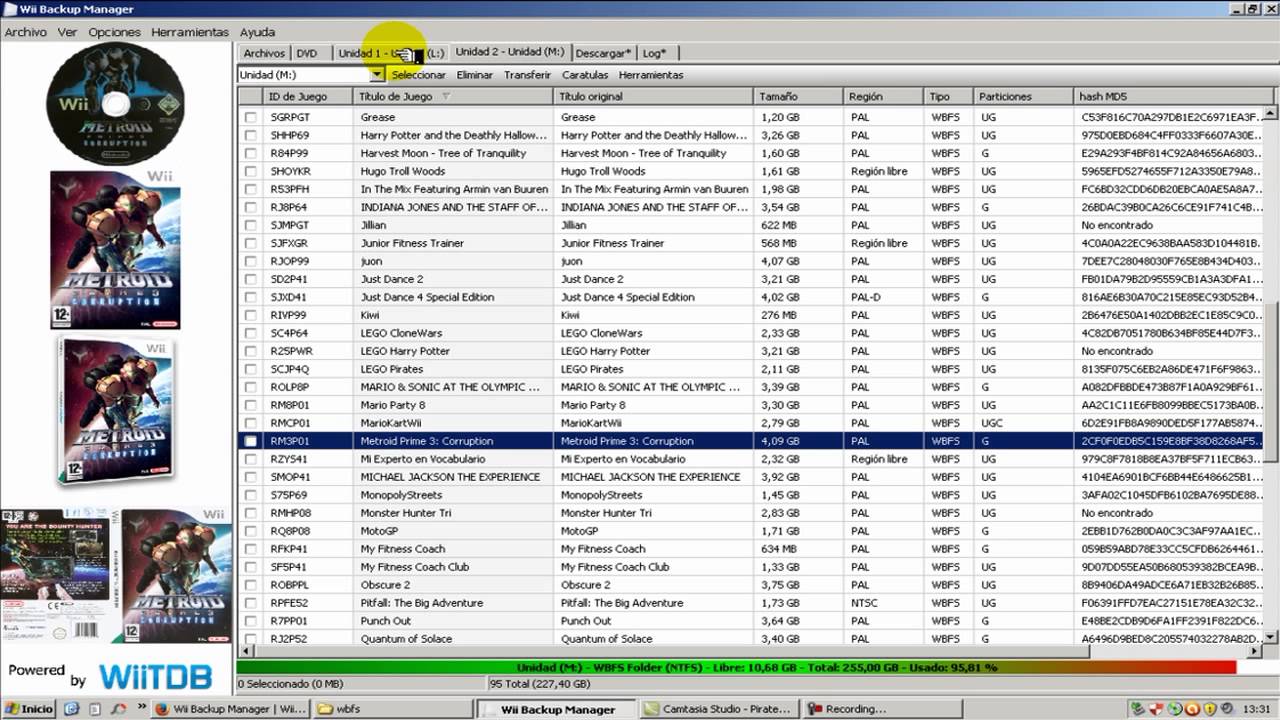Open the Transferir dropdown menu

[x=527, y=75]
